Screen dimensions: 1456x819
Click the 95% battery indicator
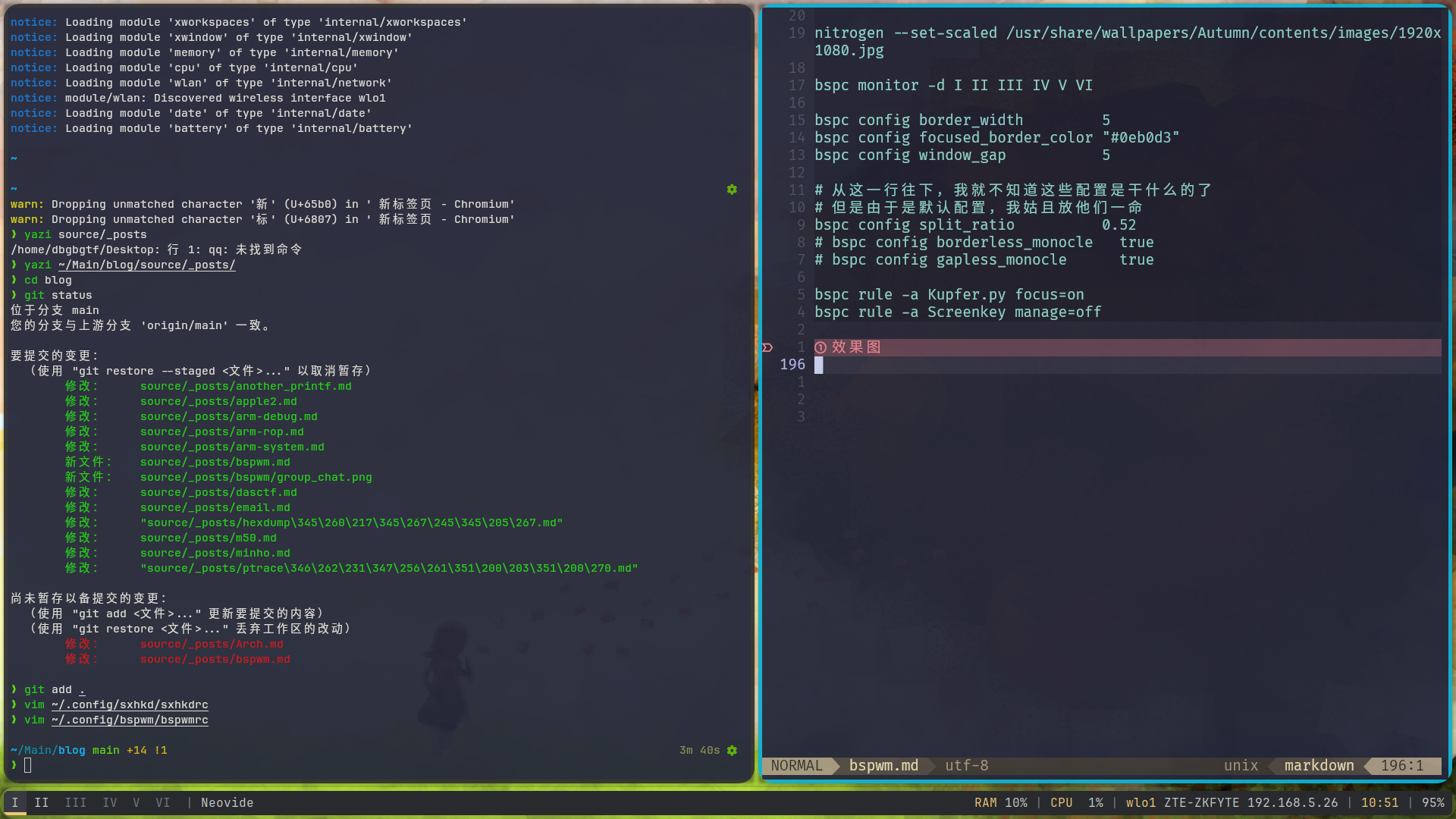click(1432, 802)
